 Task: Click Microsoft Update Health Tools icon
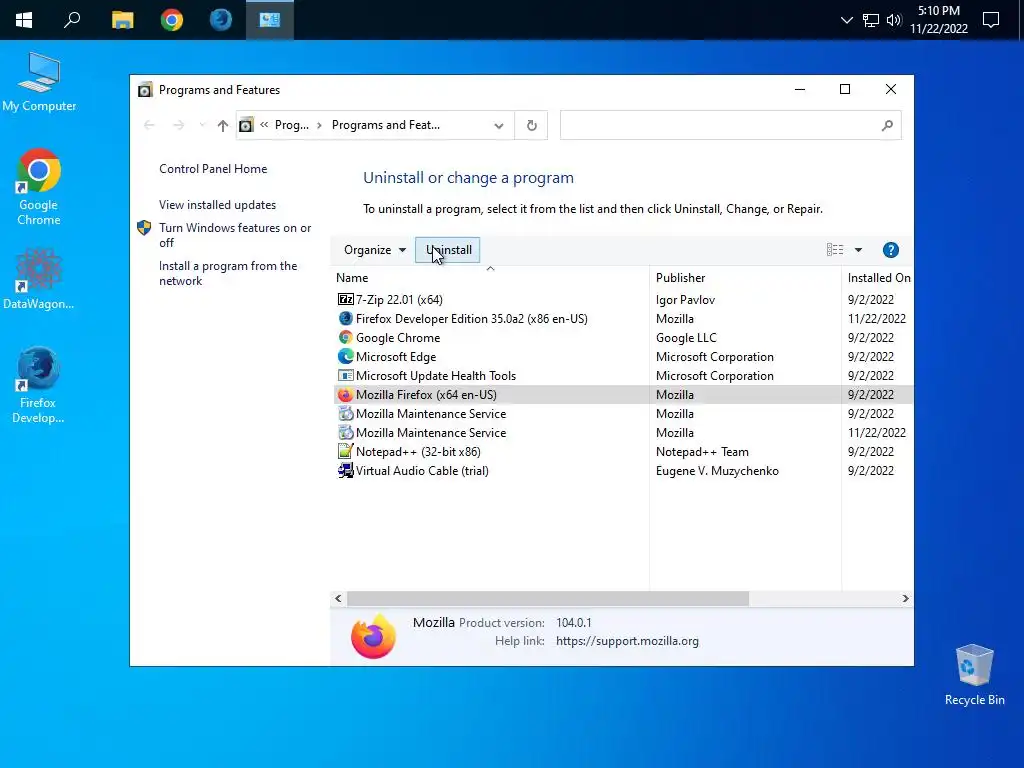pos(345,376)
